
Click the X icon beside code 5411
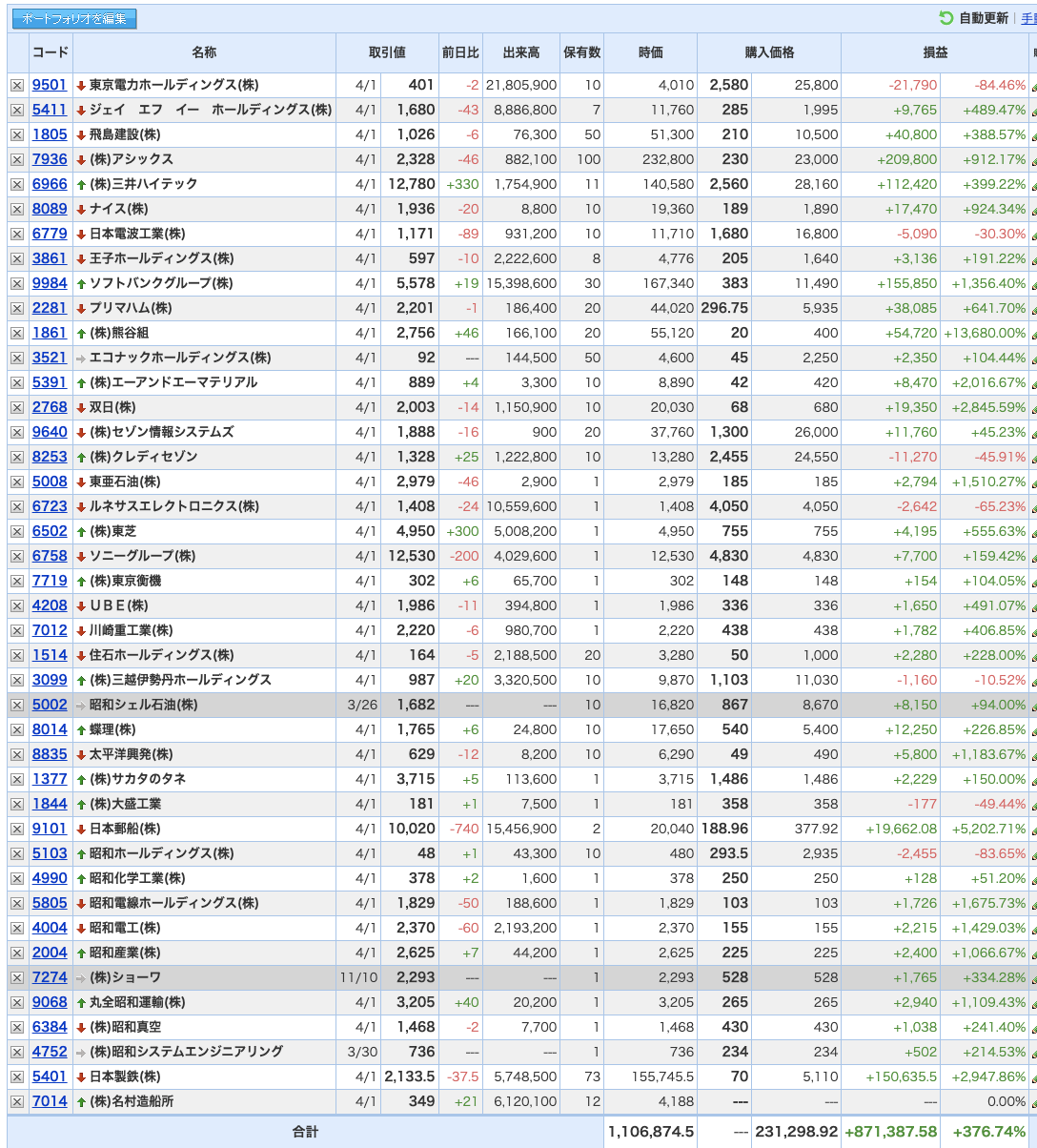coord(17,110)
